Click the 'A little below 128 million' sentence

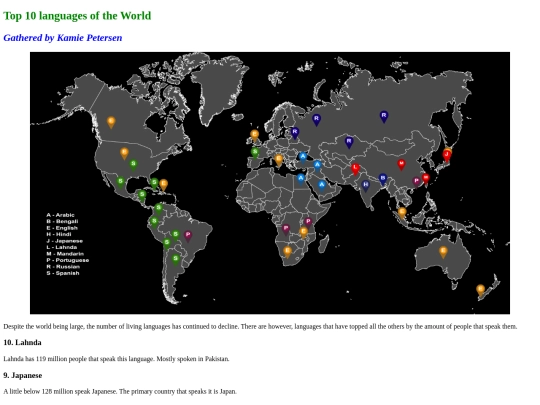(120, 392)
